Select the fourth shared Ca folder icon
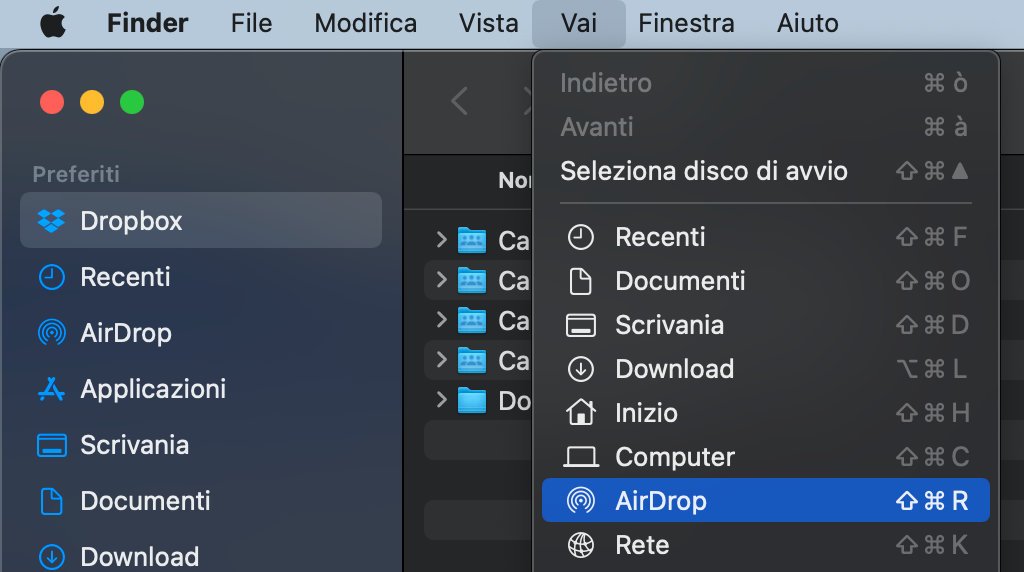This screenshot has width=1024, height=572. (x=472, y=360)
